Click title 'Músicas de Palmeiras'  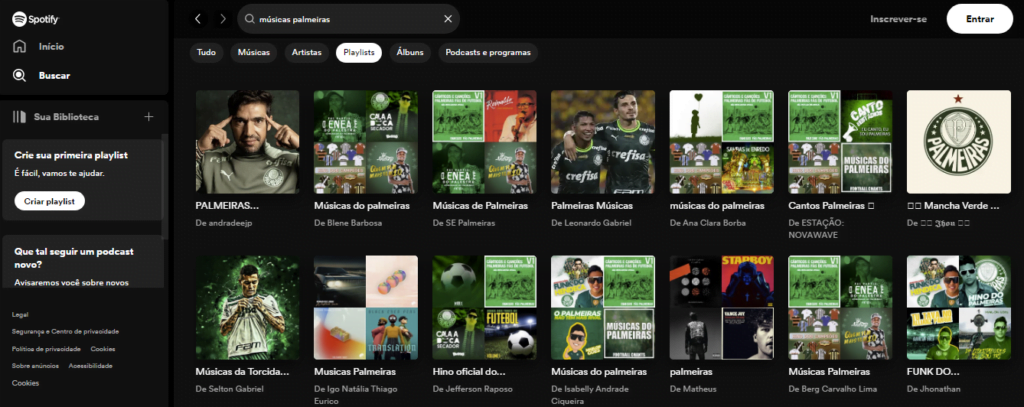480,206
